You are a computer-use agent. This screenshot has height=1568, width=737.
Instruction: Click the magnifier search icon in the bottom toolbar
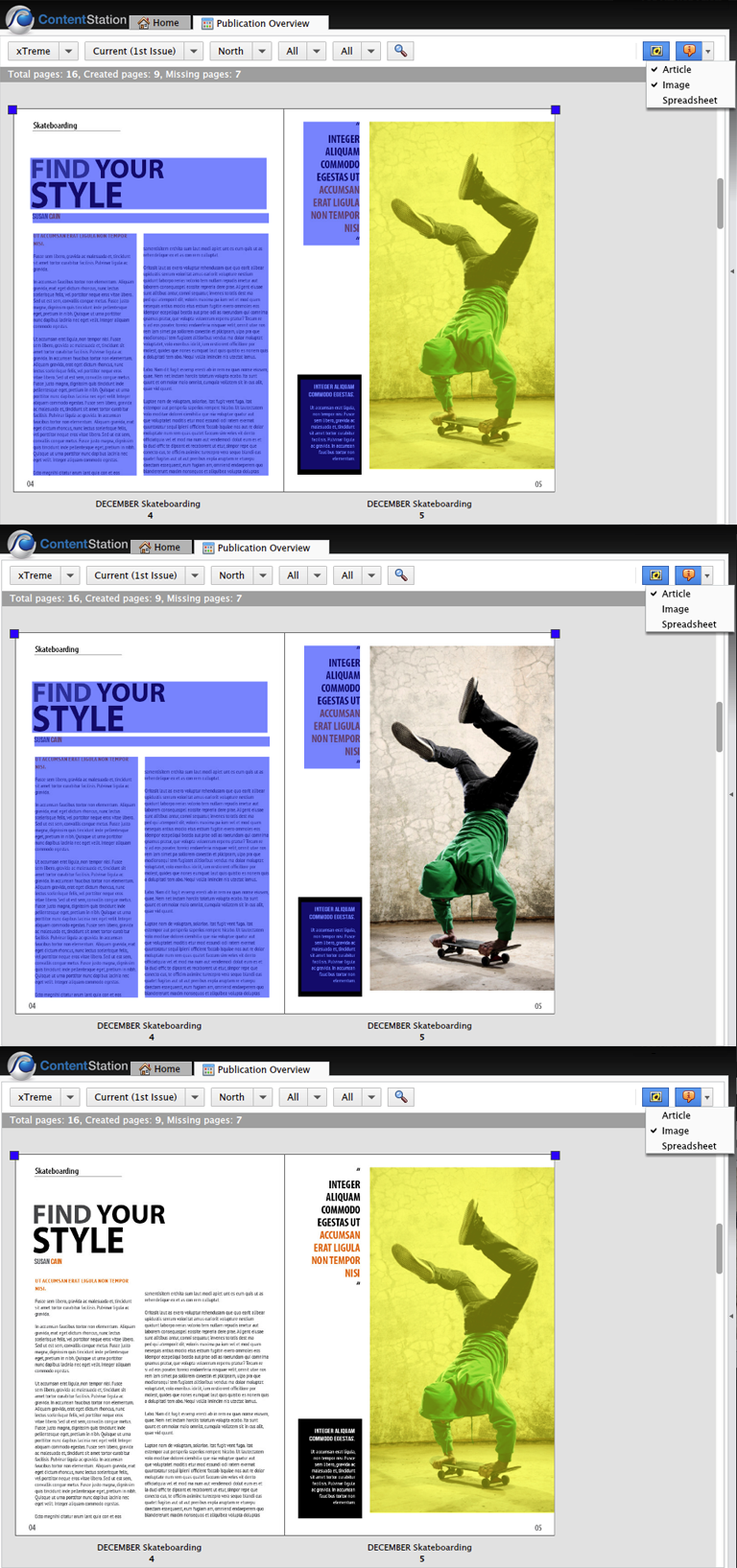401,1096
